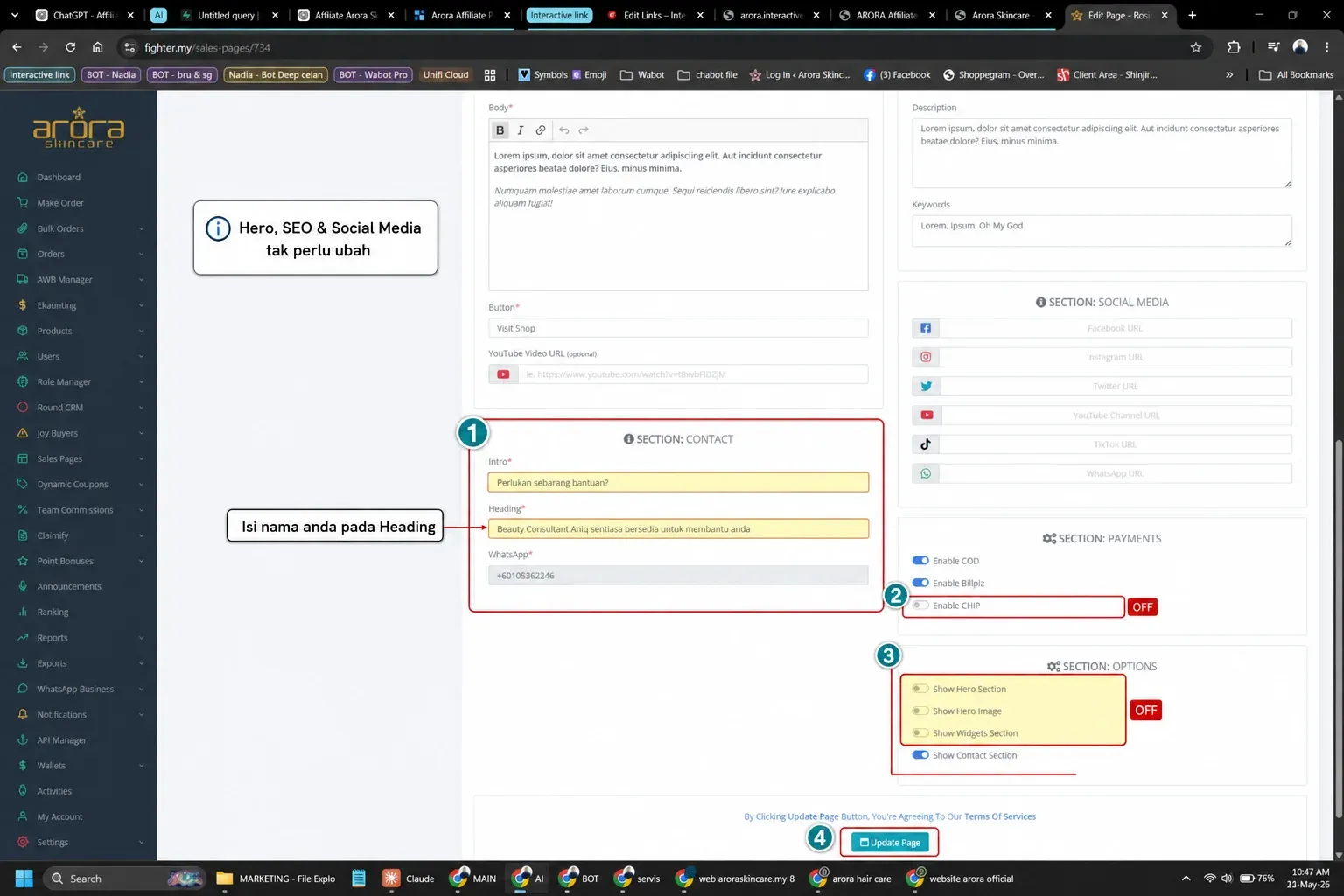Click the Italic formatting icon in Body editor
1344x896 pixels.
pos(521,130)
